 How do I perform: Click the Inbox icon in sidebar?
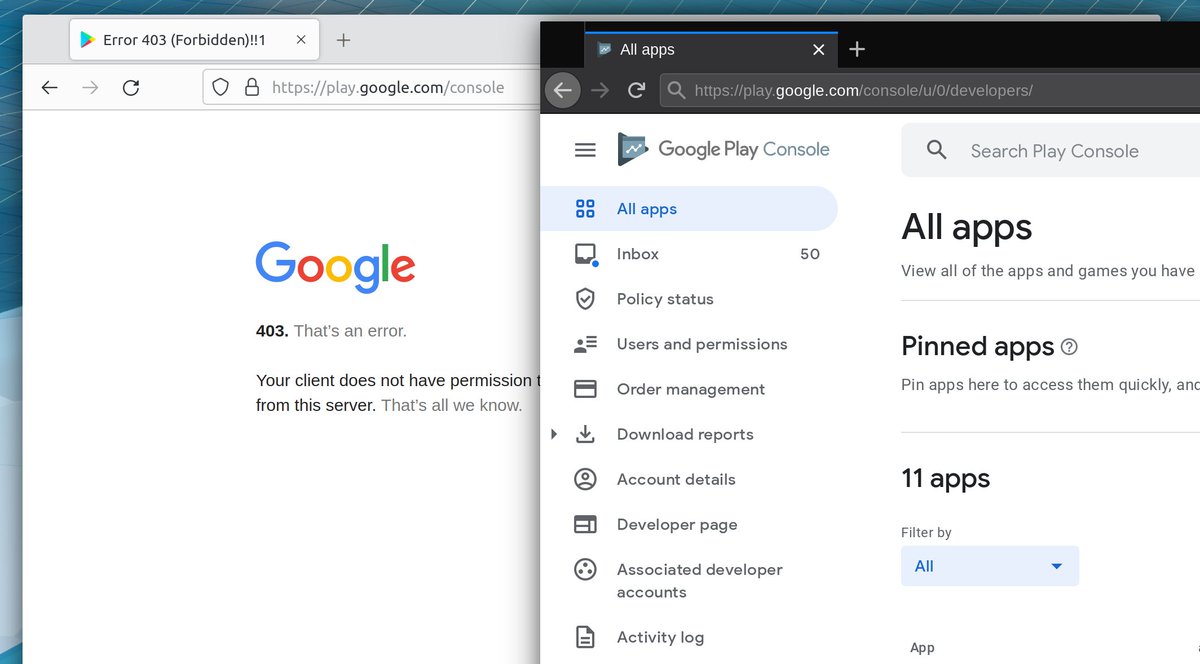pyautogui.click(x=586, y=254)
